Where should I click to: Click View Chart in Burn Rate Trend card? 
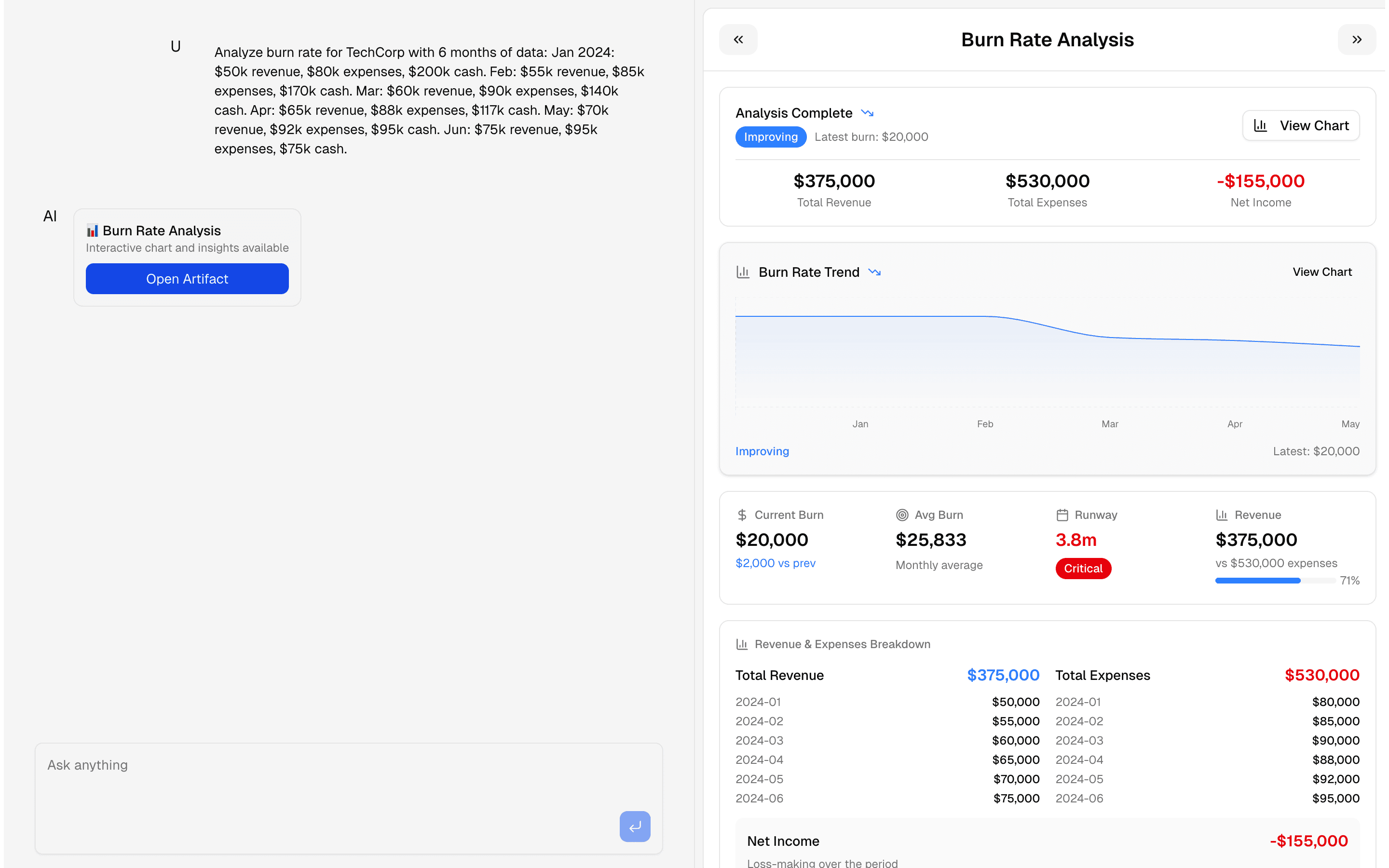tap(1322, 272)
